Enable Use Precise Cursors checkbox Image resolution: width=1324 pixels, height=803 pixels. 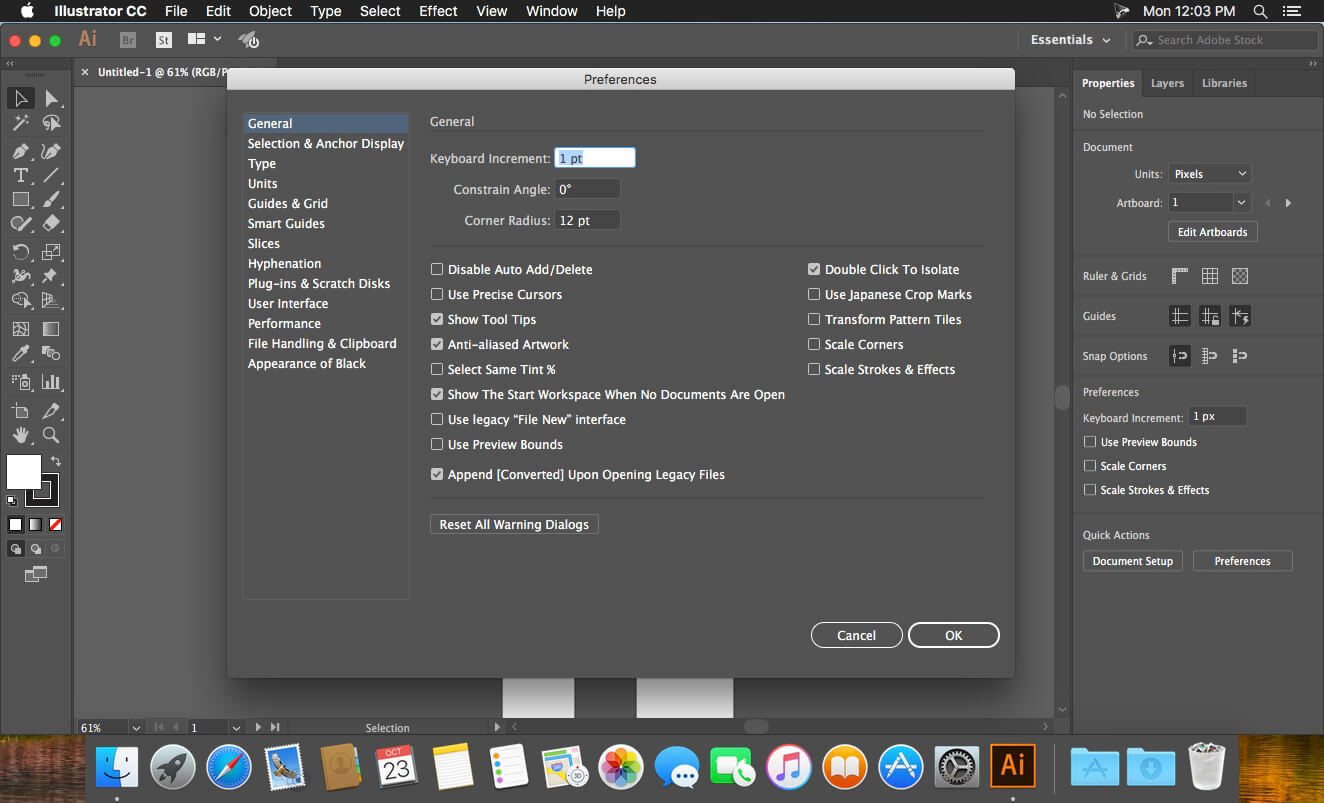[x=437, y=294]
